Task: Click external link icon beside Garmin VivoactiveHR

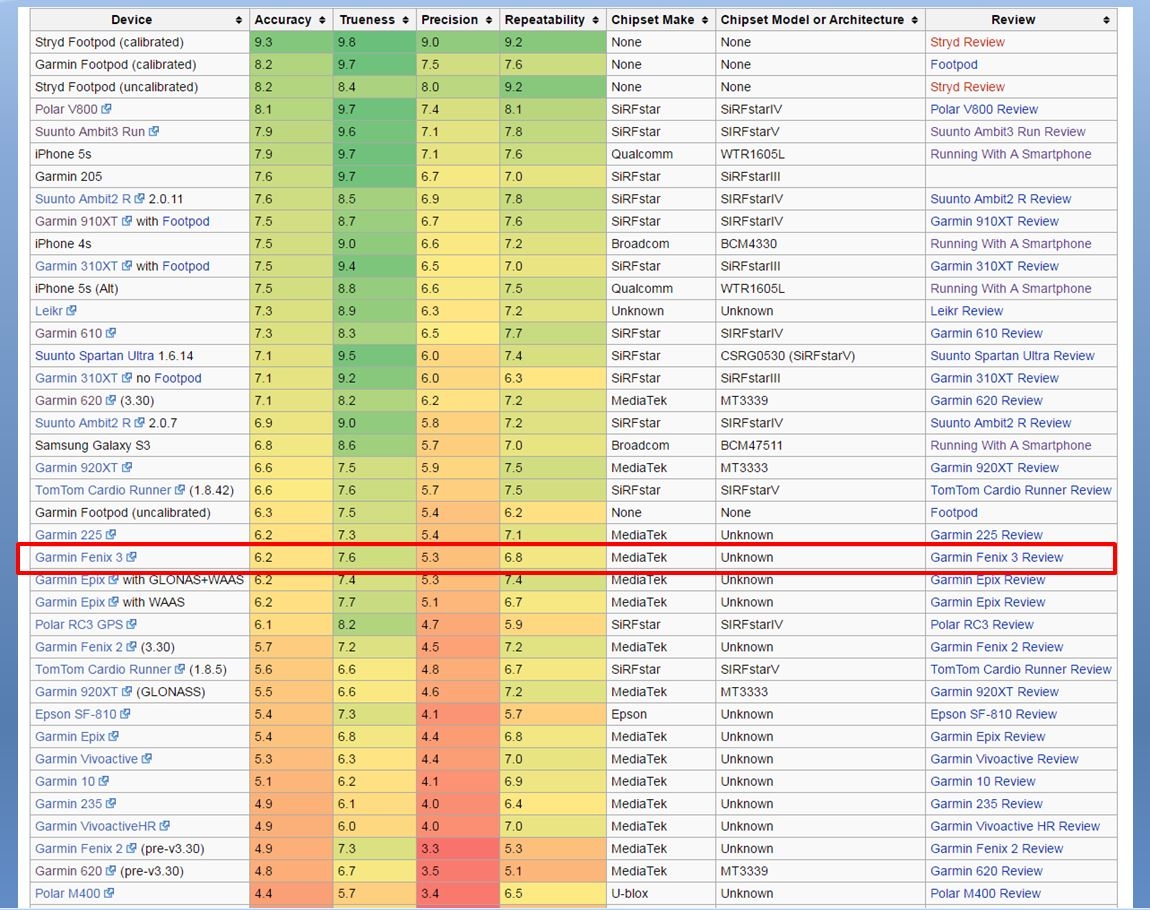Action: click(164, 826)
